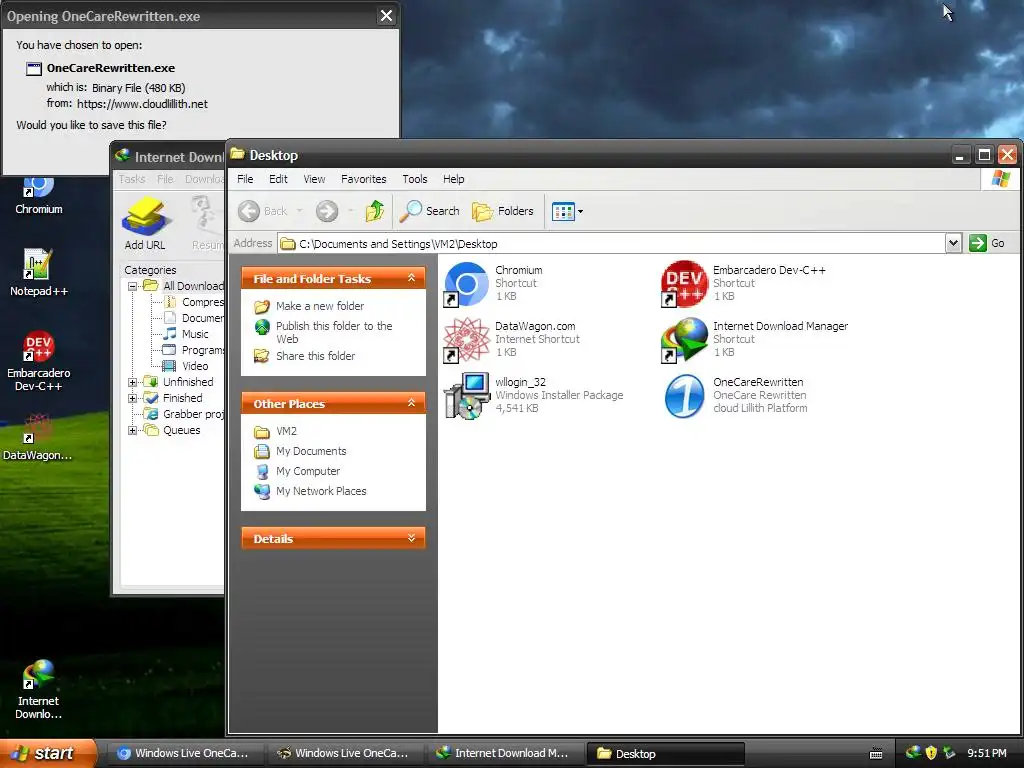Click the Up folder toolbar icon
The height and width of the screenshot is (768, 1024).
pyautogui.click(x=375, y=211)
